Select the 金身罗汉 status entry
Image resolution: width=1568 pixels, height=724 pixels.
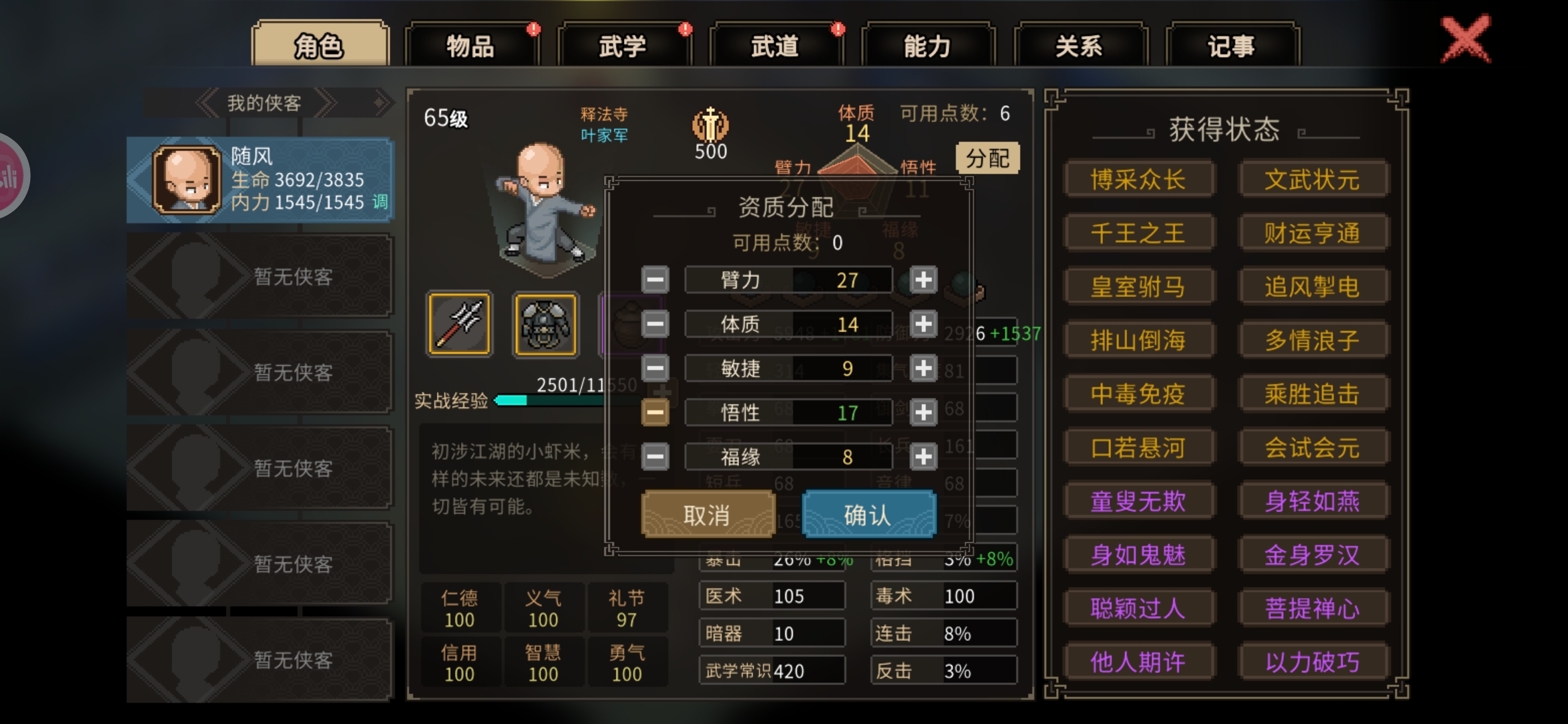tap(1313, 555)
